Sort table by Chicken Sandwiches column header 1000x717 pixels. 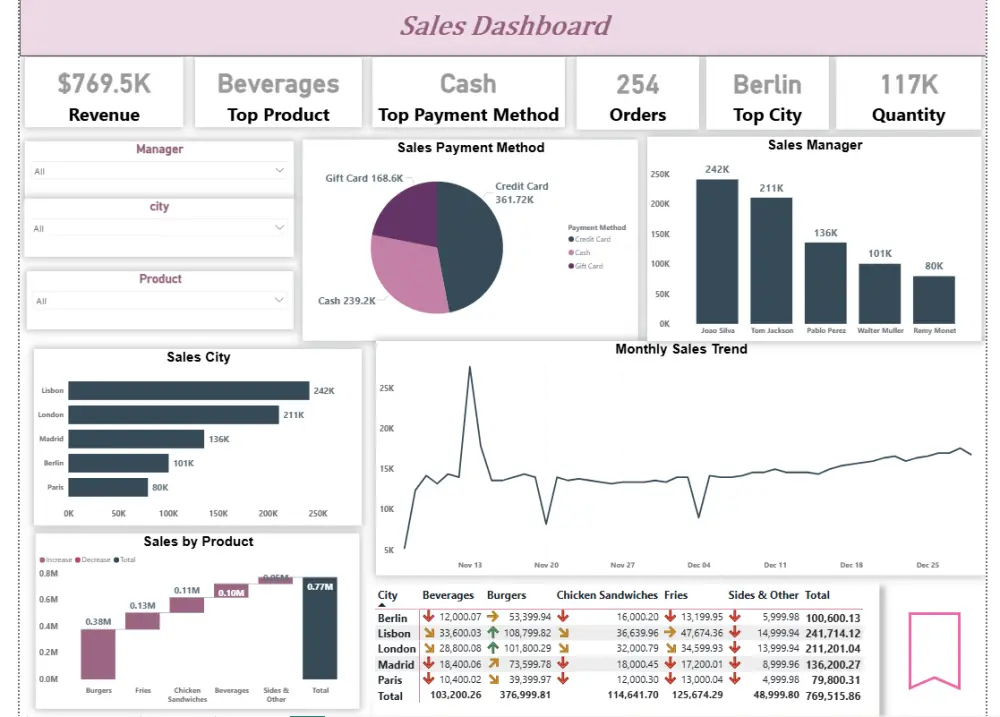pyautogui.click(x=607, y=595)
